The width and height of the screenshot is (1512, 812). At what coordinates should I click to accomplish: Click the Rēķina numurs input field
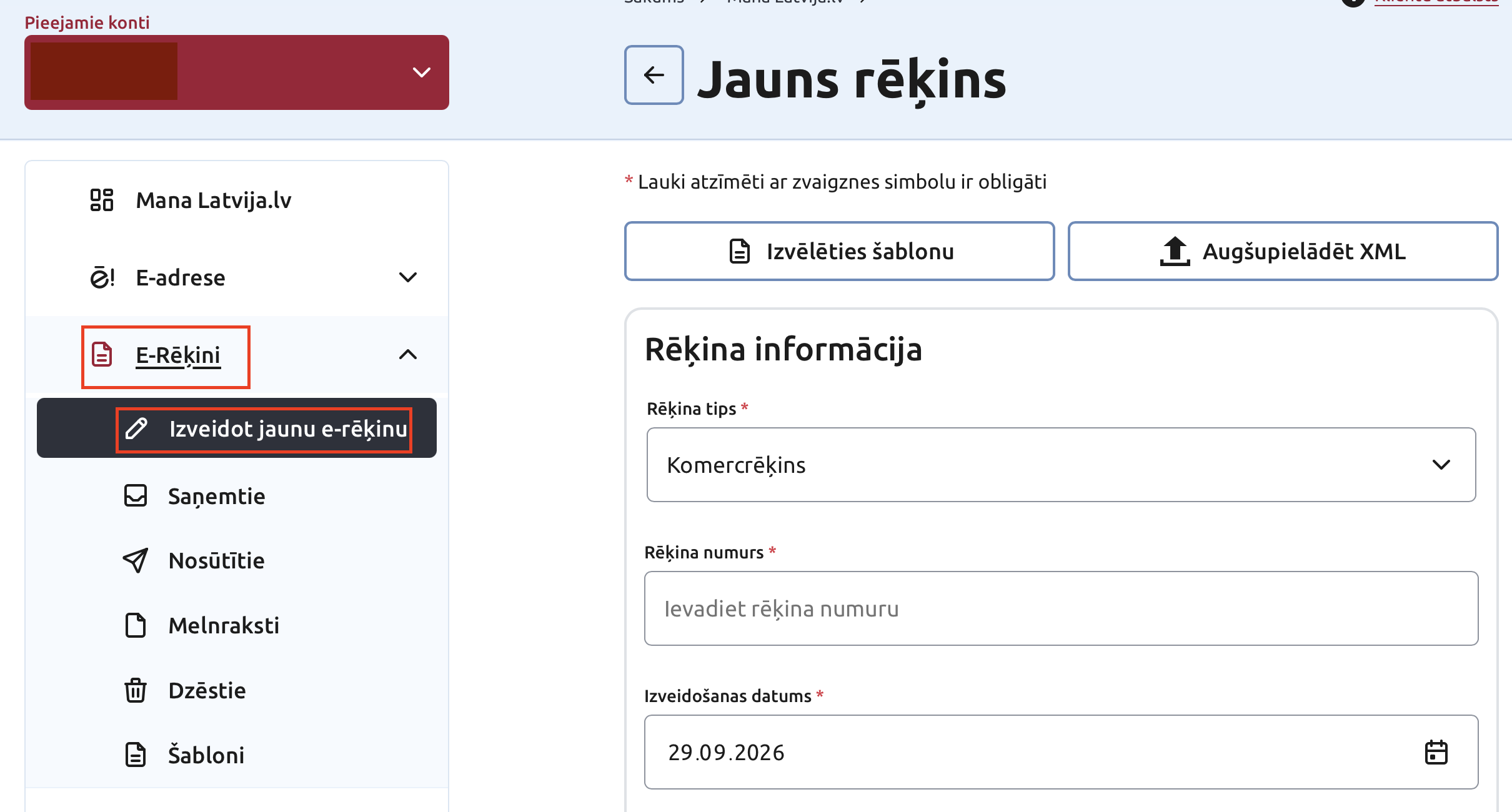[1061, 608]
